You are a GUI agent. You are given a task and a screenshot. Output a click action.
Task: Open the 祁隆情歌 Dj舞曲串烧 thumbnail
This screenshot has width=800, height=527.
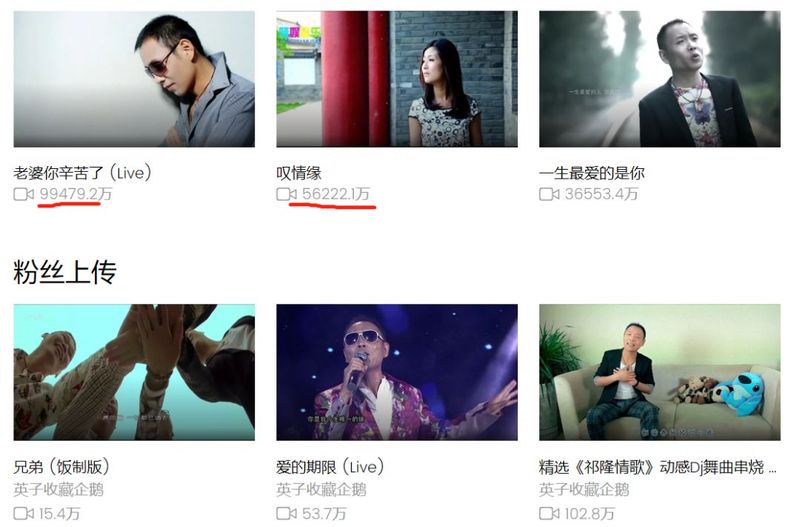(x=660, y=372)
